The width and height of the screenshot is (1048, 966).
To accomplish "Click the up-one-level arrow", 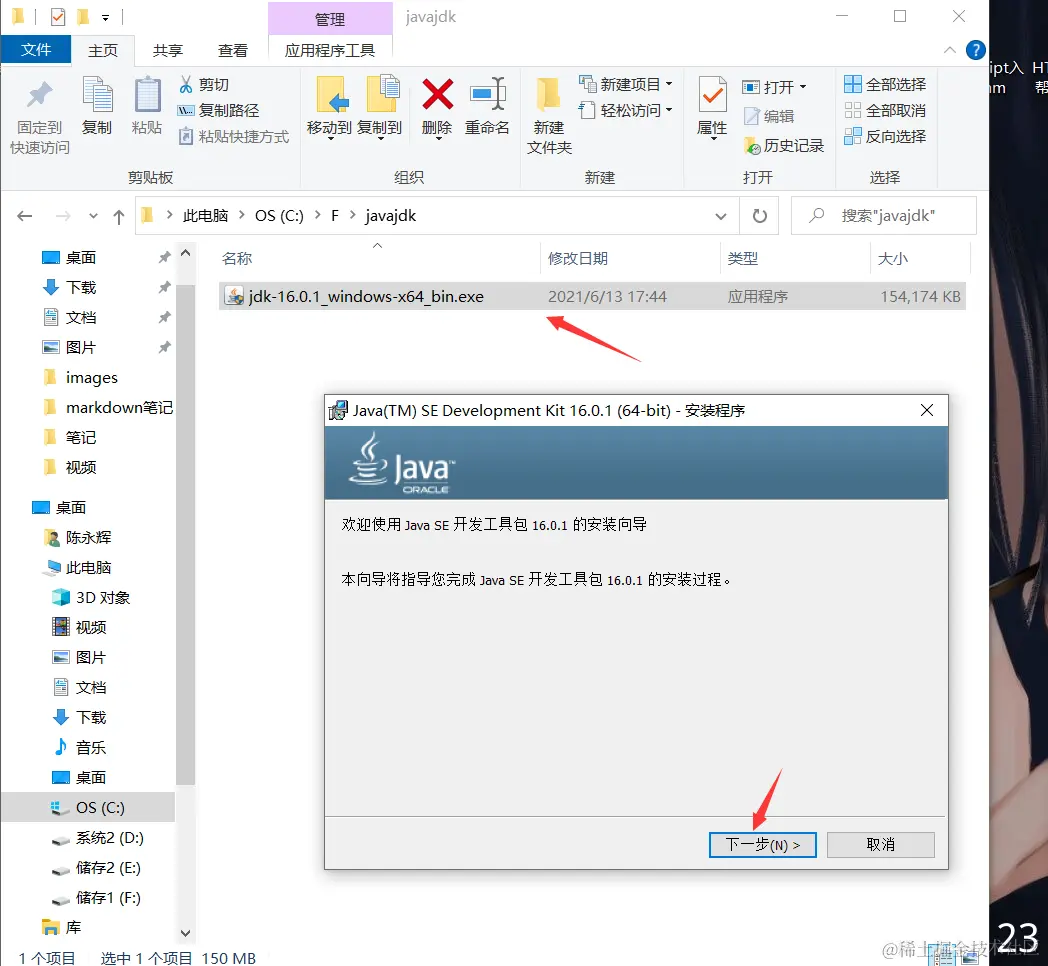I will pos(119,217).
